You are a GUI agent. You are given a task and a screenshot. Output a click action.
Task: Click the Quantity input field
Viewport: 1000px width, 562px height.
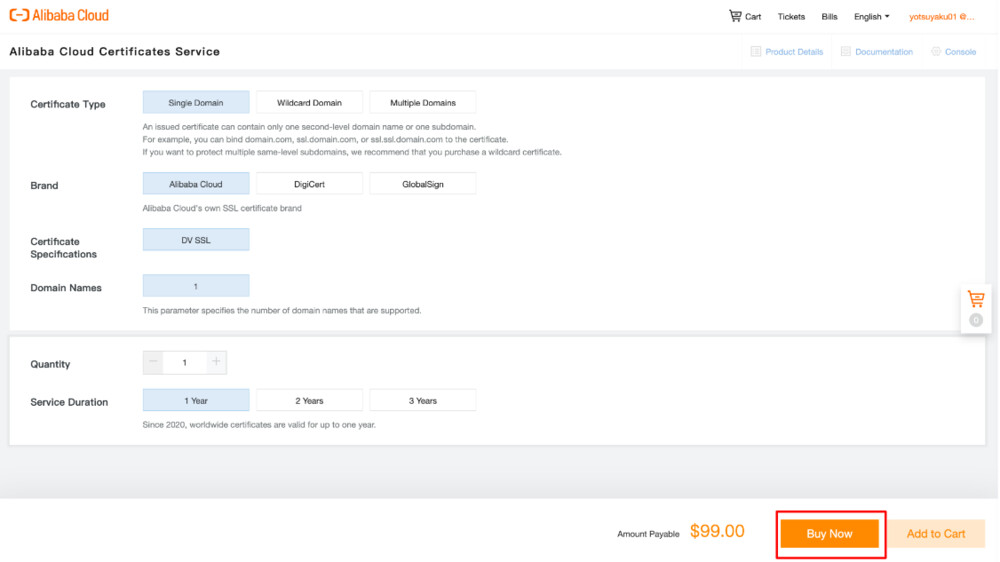pyautogui.click(x=184, y=362)
